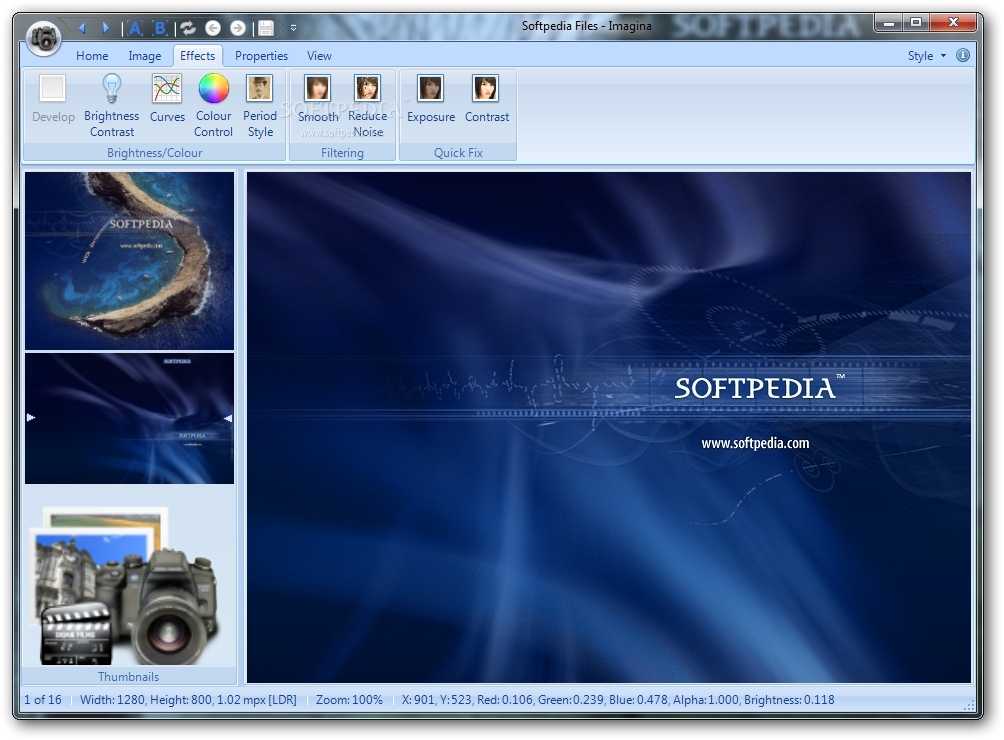Maximize the Imagina window
Screen dimensions: 1004x740
916,23
